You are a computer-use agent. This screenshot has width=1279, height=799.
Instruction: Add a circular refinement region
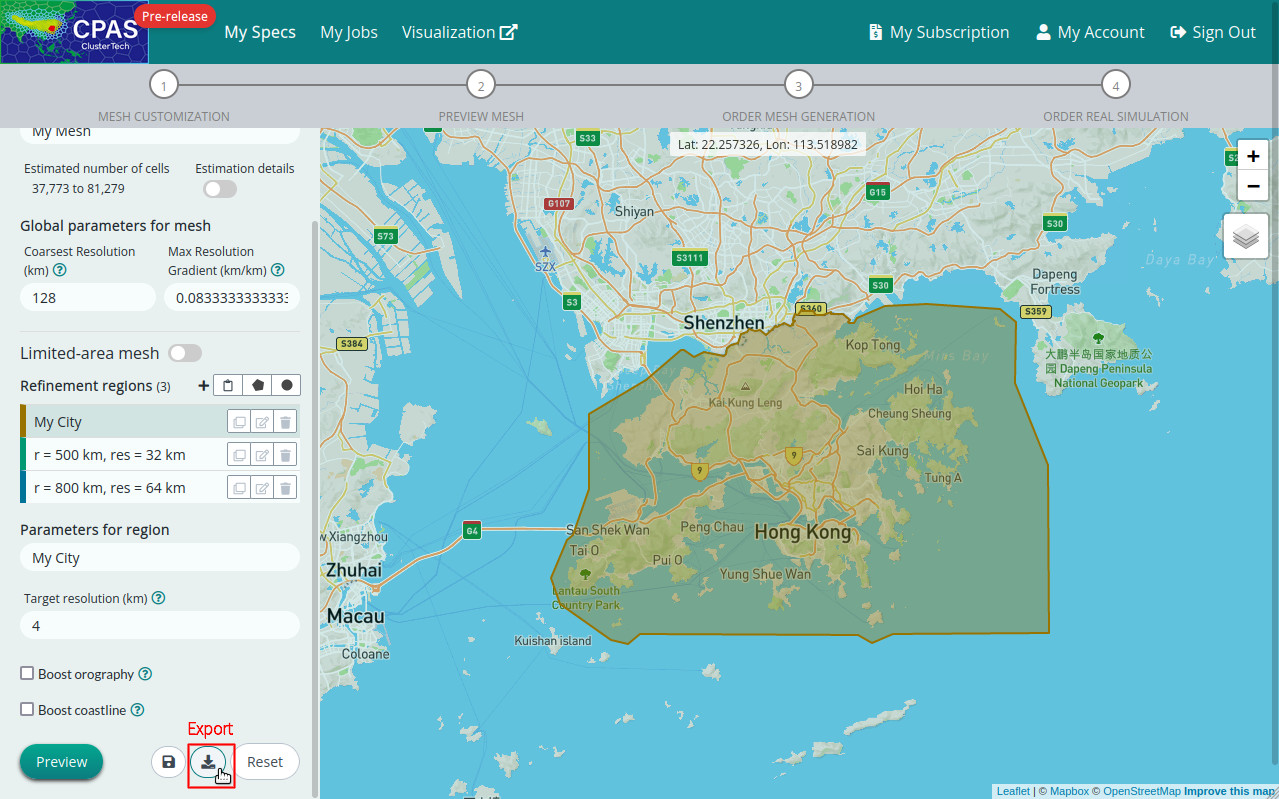287,385
